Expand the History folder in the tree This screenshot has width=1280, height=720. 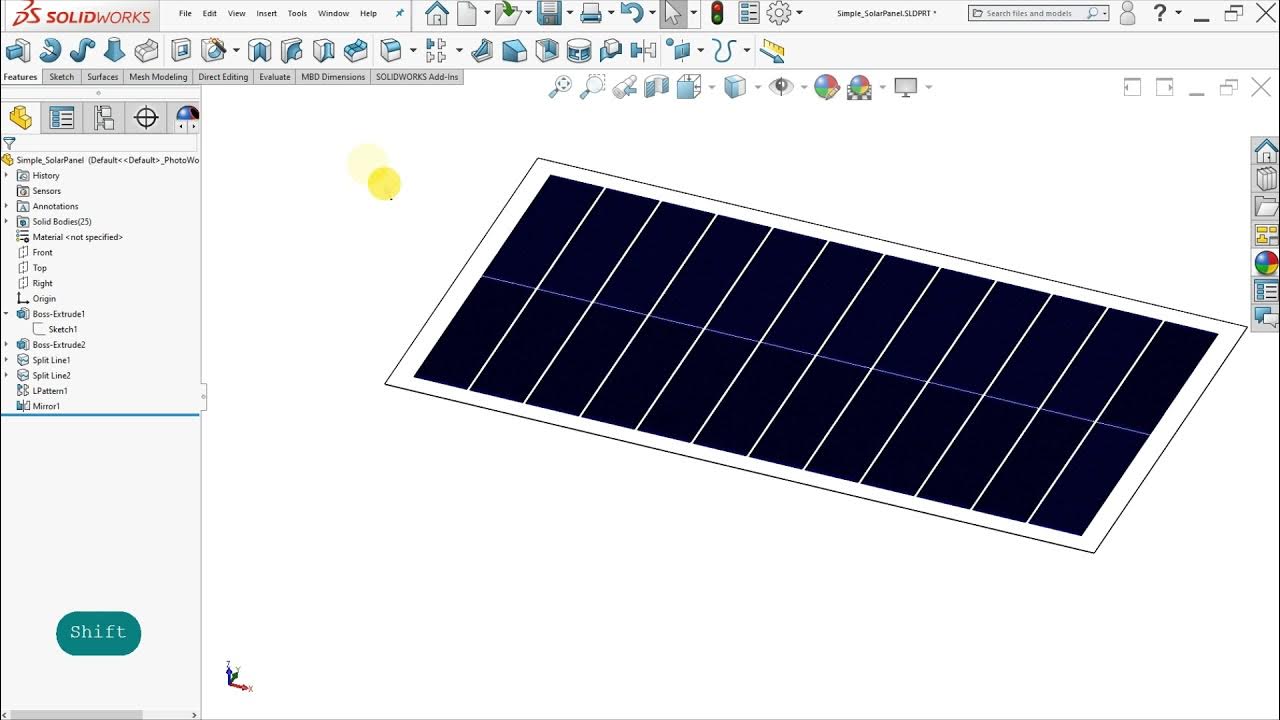[x=6, y=175]
